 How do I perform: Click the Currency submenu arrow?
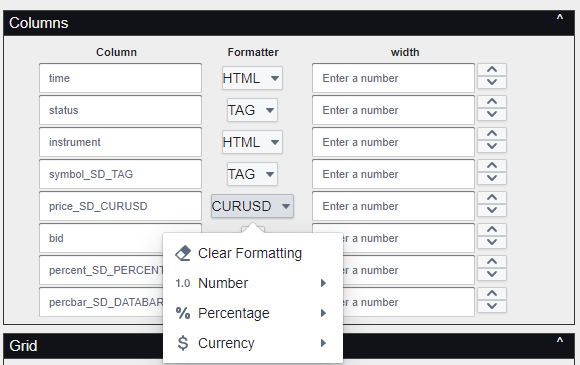point(323,343)
